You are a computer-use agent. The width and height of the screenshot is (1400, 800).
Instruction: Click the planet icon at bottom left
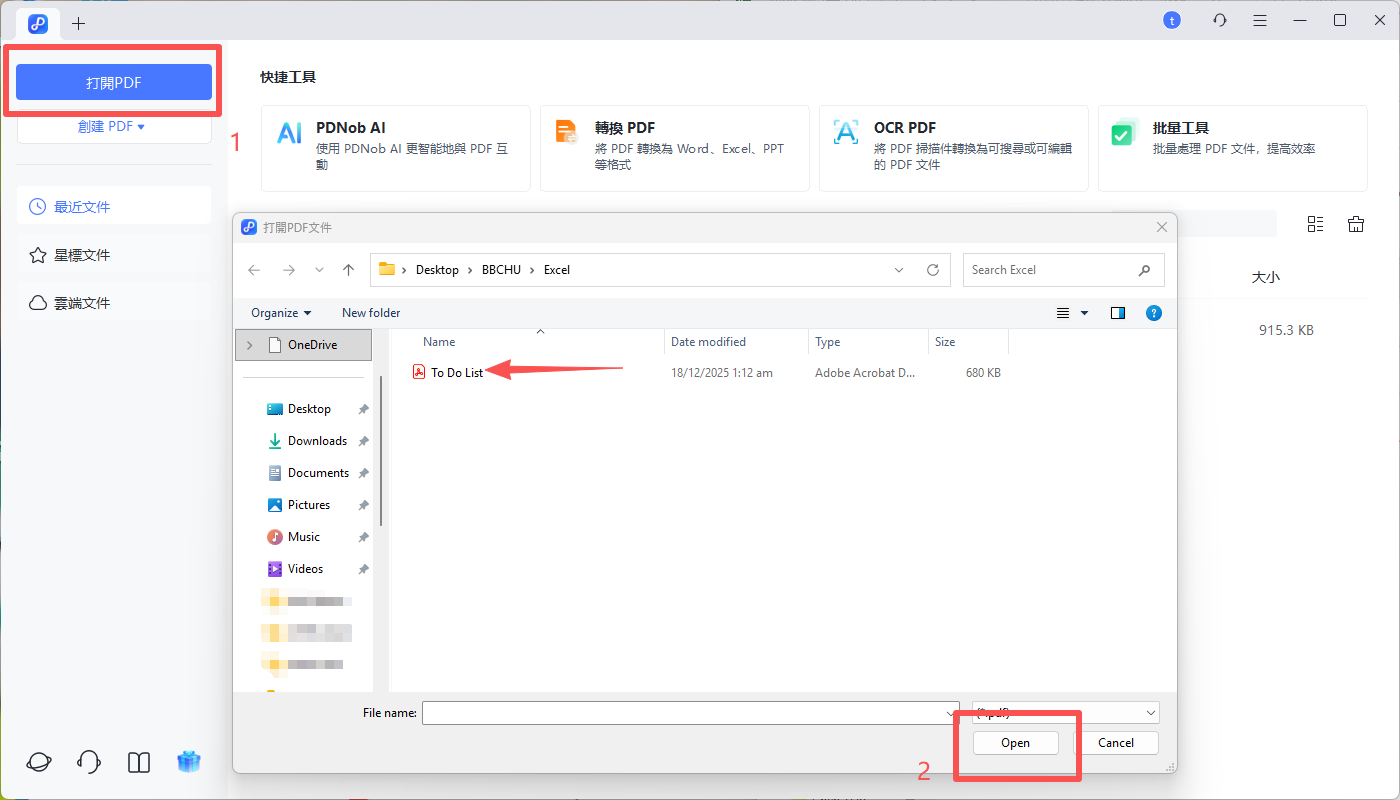pyautogui.click(x=39, y=762)
